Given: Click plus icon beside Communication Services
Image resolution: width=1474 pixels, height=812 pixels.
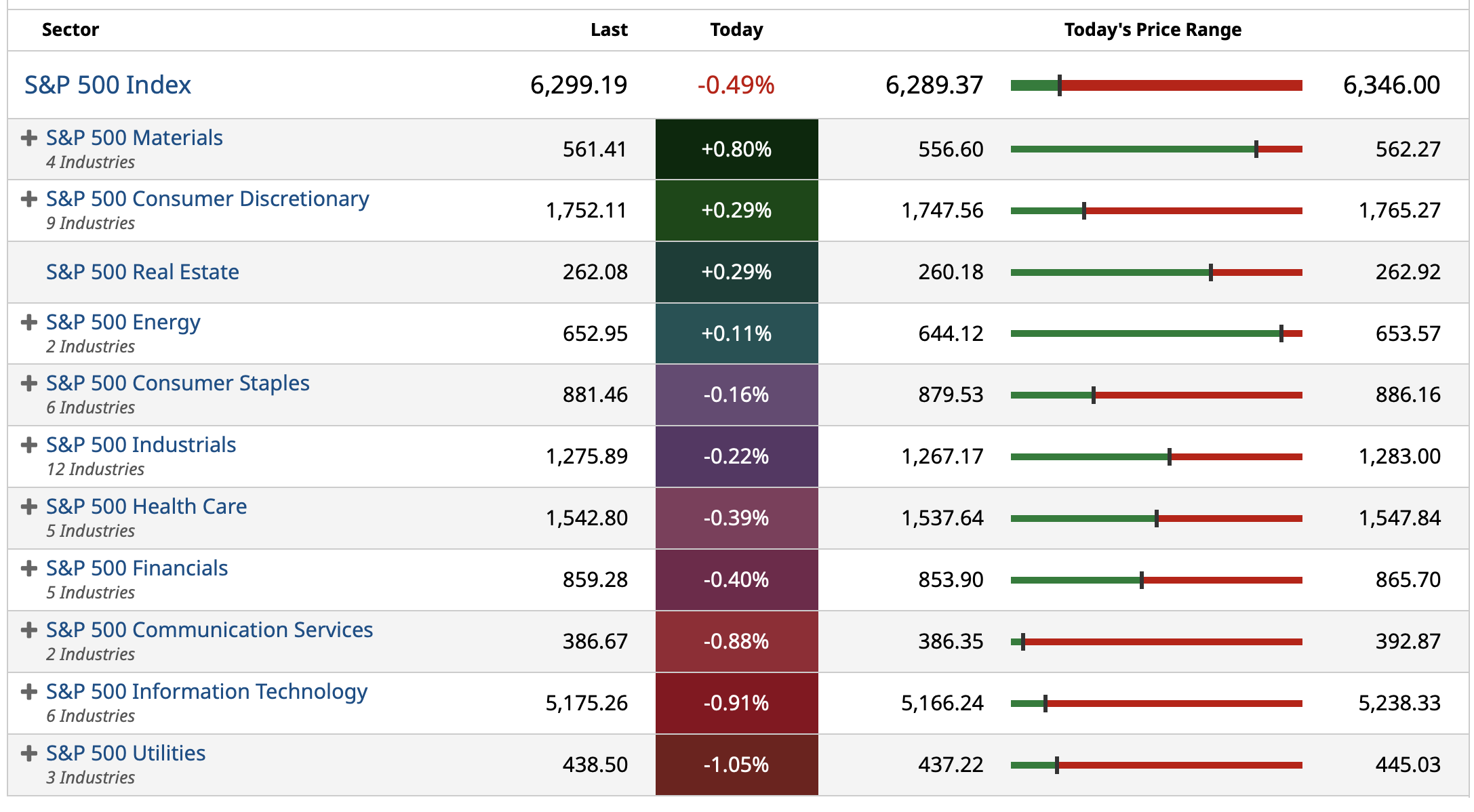Looking at the screenshot, I should [x=28, y=630].
